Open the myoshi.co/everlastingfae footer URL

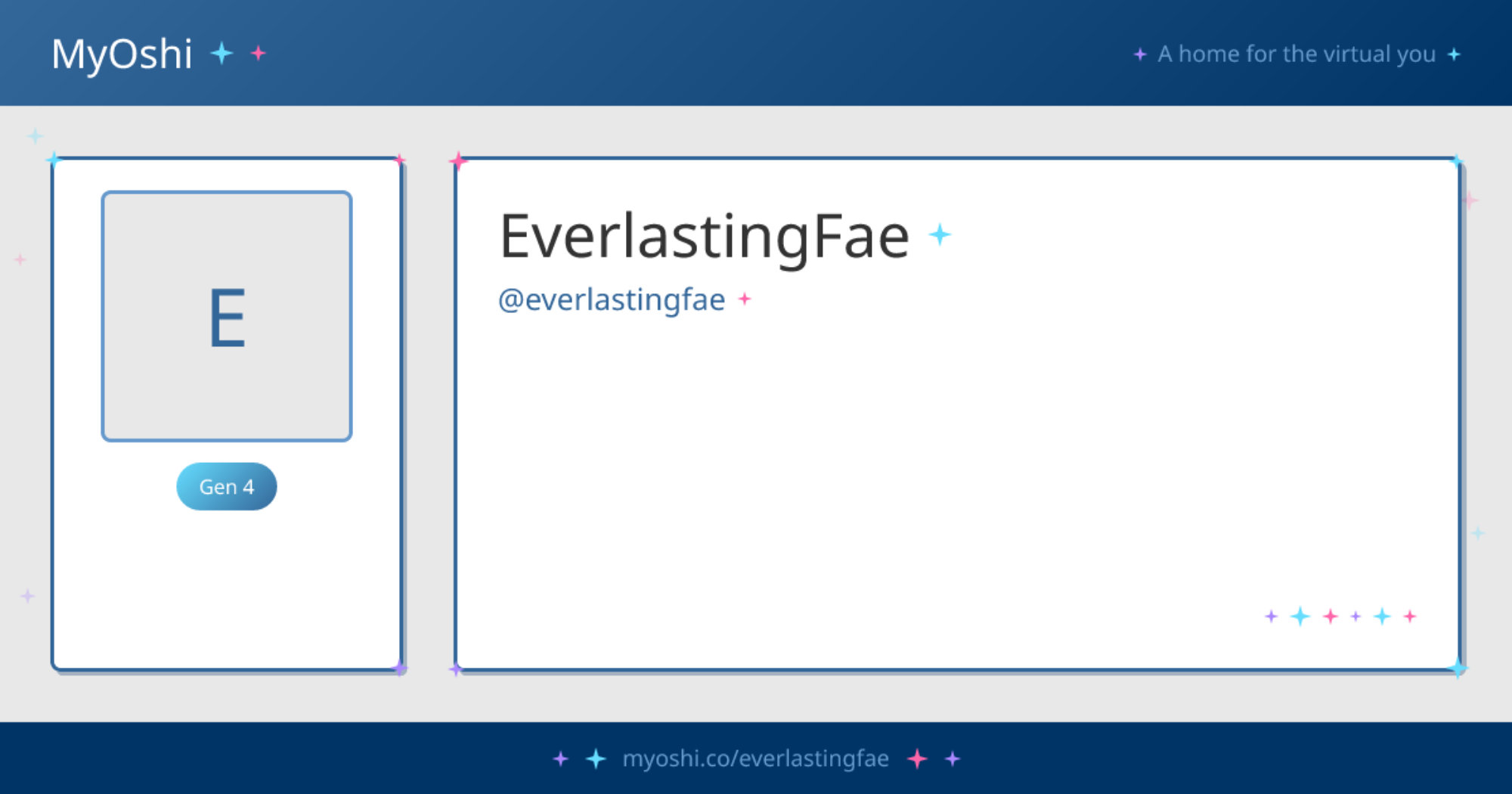point(755,758)
